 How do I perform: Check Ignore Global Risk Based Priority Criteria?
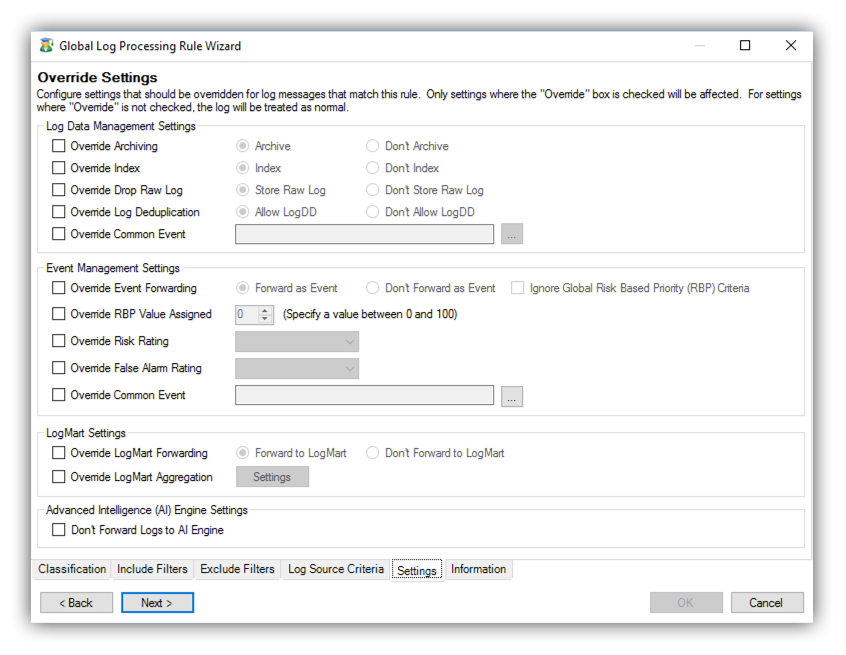[x=516, y=288]
